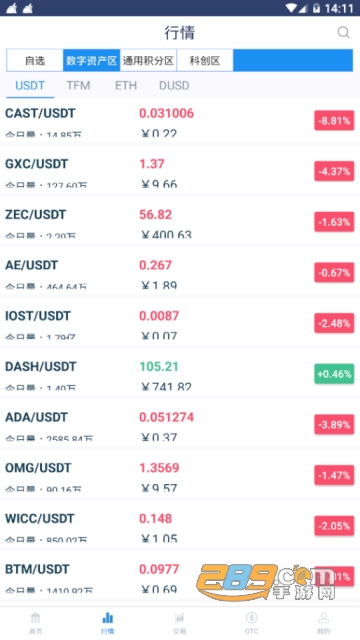This screenshot has width=360, height=640.
Task: Open the ZEC/USDT trading pair row
Action: tap(180, 221)
